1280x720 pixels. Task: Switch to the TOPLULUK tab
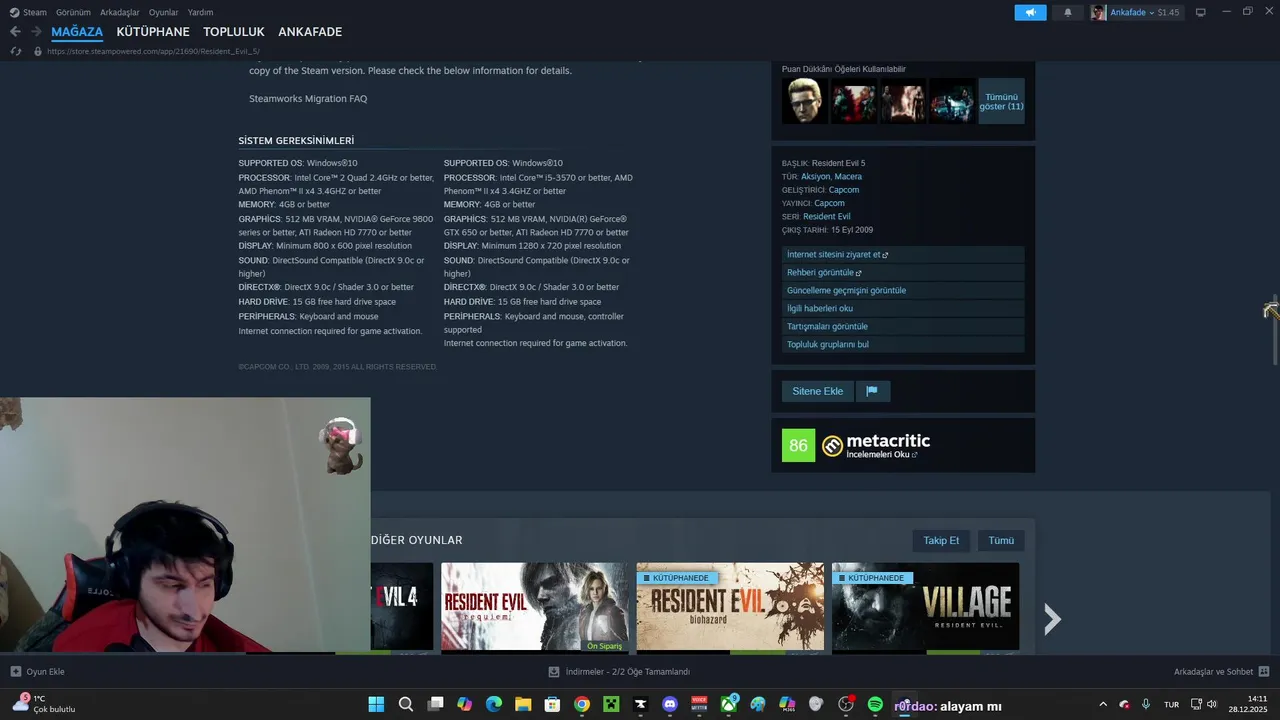234,32
